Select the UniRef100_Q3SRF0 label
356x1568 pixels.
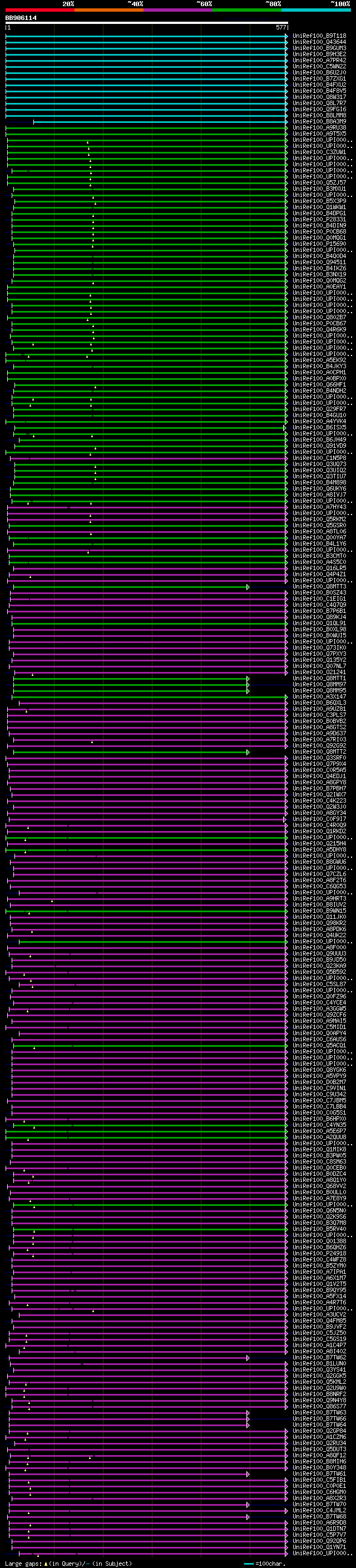(319, 758)
